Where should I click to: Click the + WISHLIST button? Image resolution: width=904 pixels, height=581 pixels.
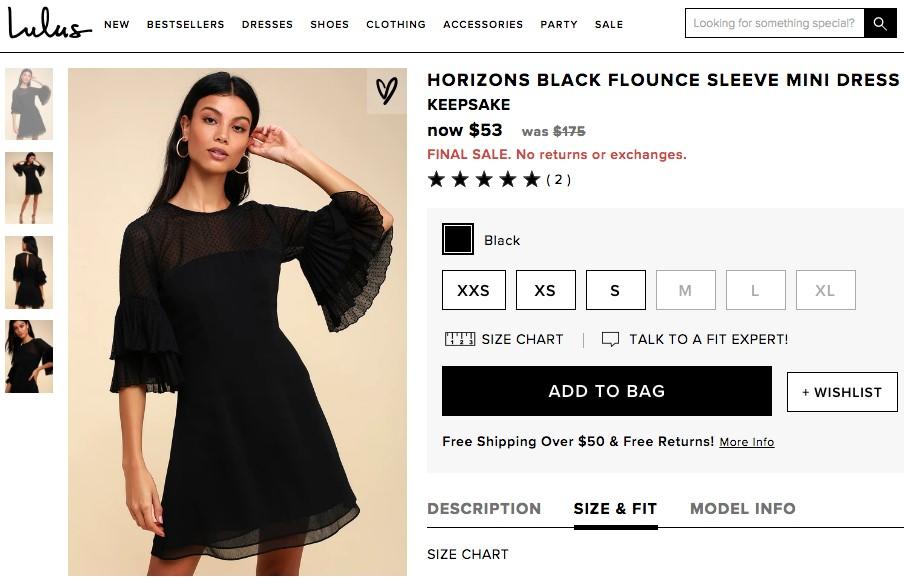tap(842, 392)
